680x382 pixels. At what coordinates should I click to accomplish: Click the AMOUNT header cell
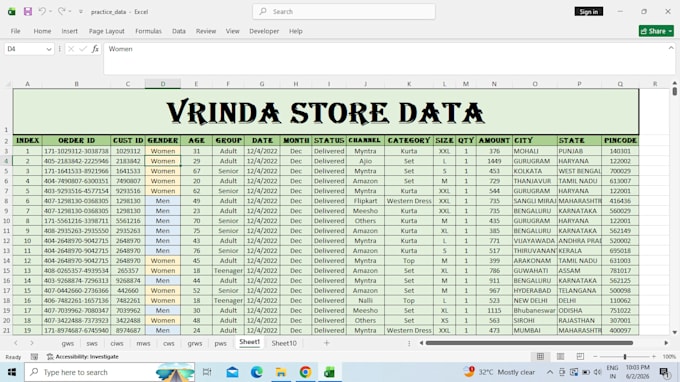(494, 140)
